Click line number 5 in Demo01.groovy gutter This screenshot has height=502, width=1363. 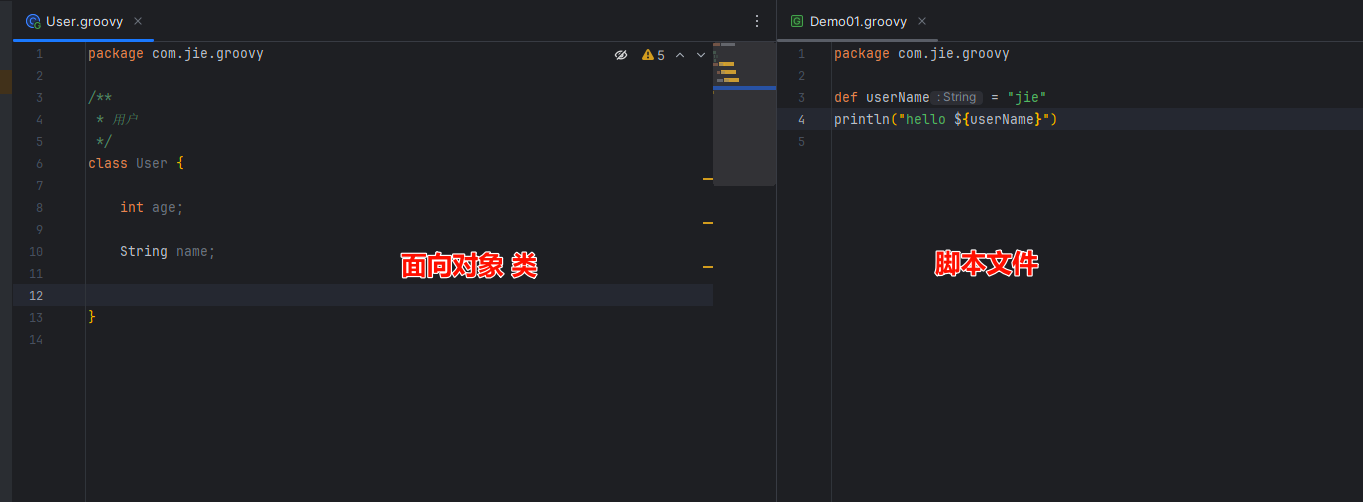pyautogui.click(x=801, y=141)
